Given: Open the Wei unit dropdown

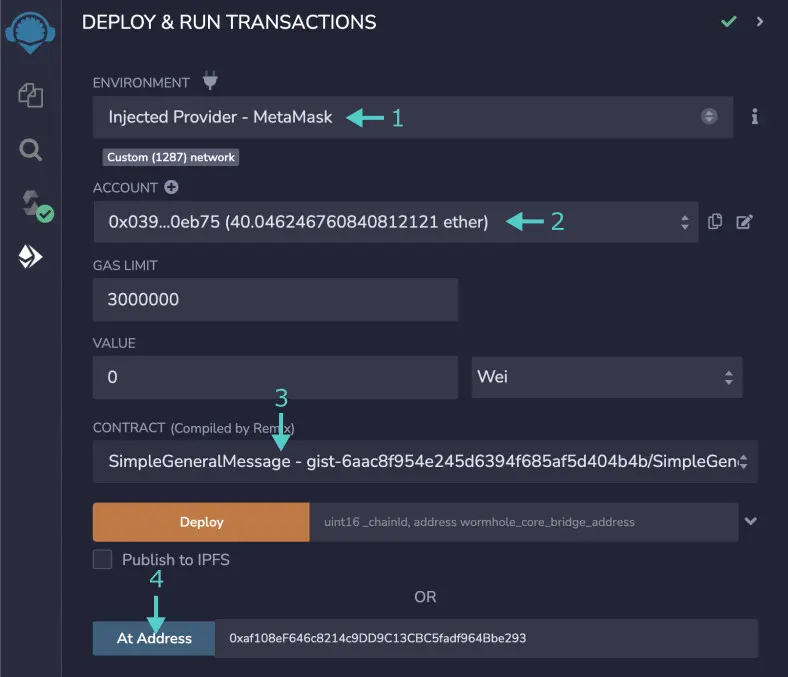Looking at the screenshot, I should click(x=607, y=377).
